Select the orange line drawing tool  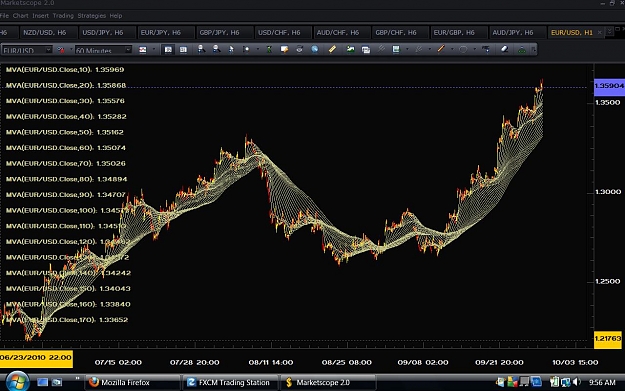(441, 49)
